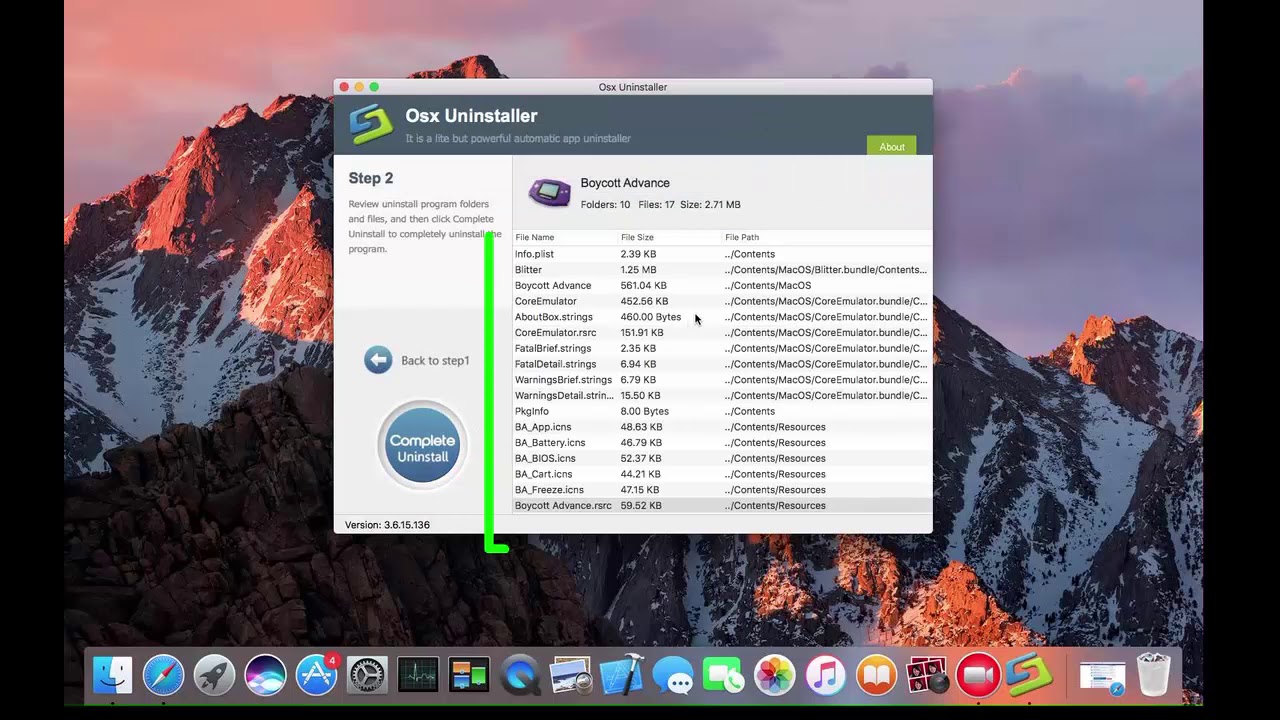Click Osx Uninstaller icon in dock
Viewport: 1280px width, 720px height.
coord(1030,675)
